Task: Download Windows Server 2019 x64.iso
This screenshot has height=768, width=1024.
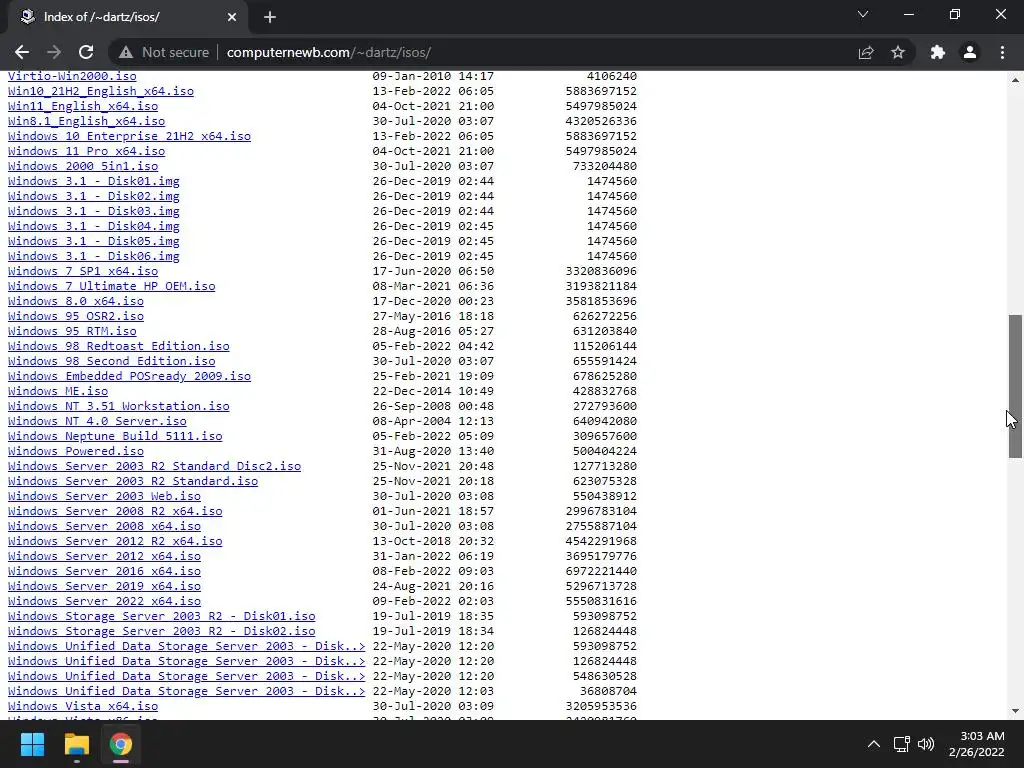Action: pyautogui.click(x=104, y=587)
